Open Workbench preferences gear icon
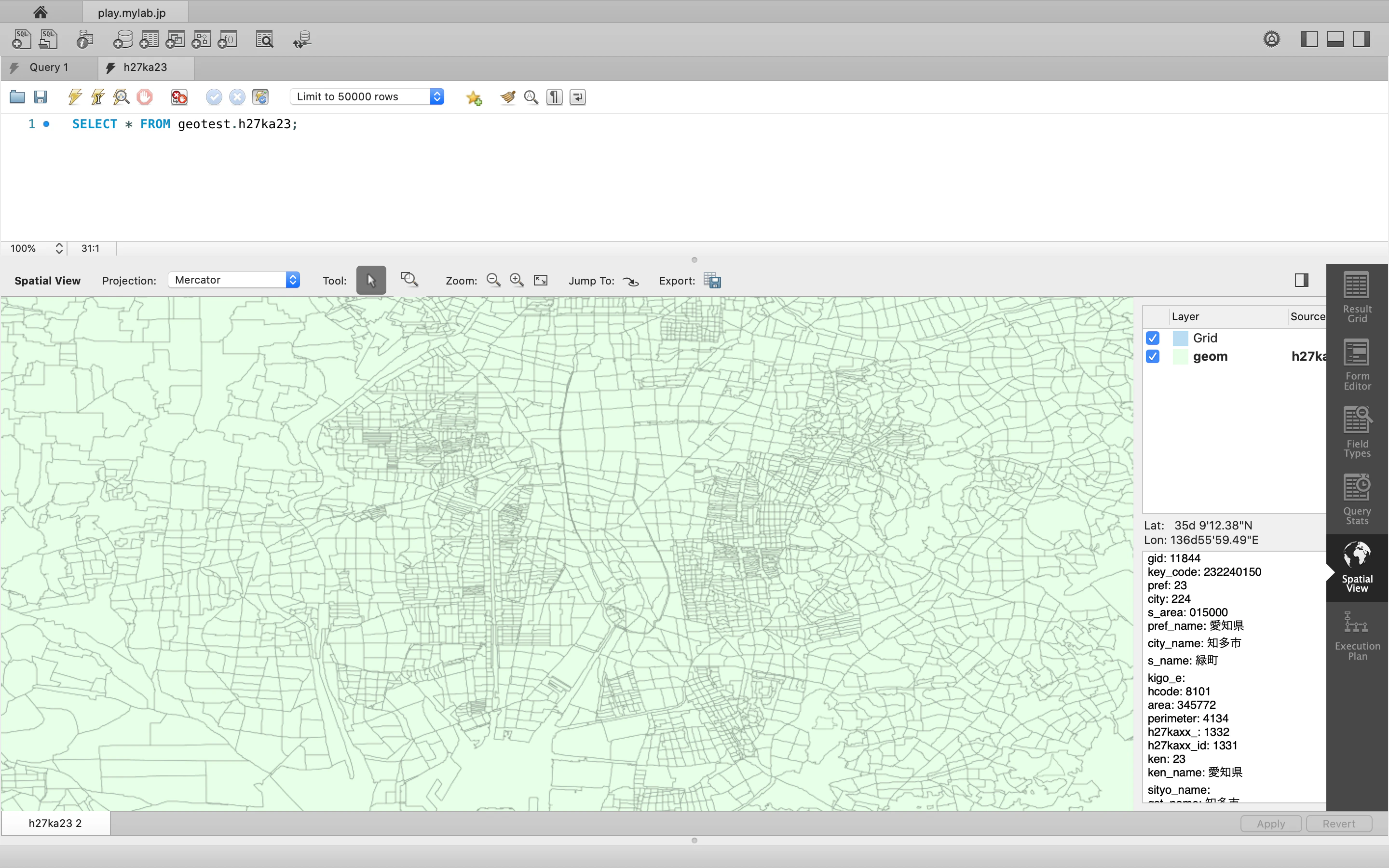Screen dimensions: 1389x868 1271,39
